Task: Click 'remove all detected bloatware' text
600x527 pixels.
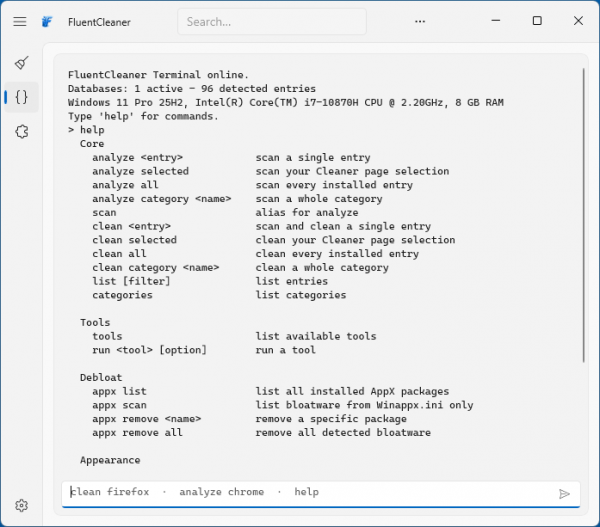Action: [x=343, y=433]
